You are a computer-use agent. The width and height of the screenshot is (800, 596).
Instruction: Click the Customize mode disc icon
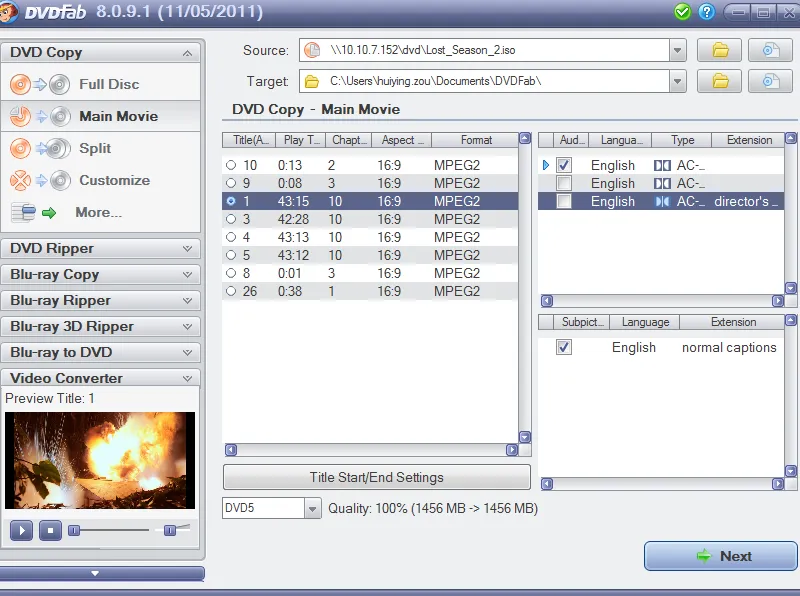click(x=40, y=181)
